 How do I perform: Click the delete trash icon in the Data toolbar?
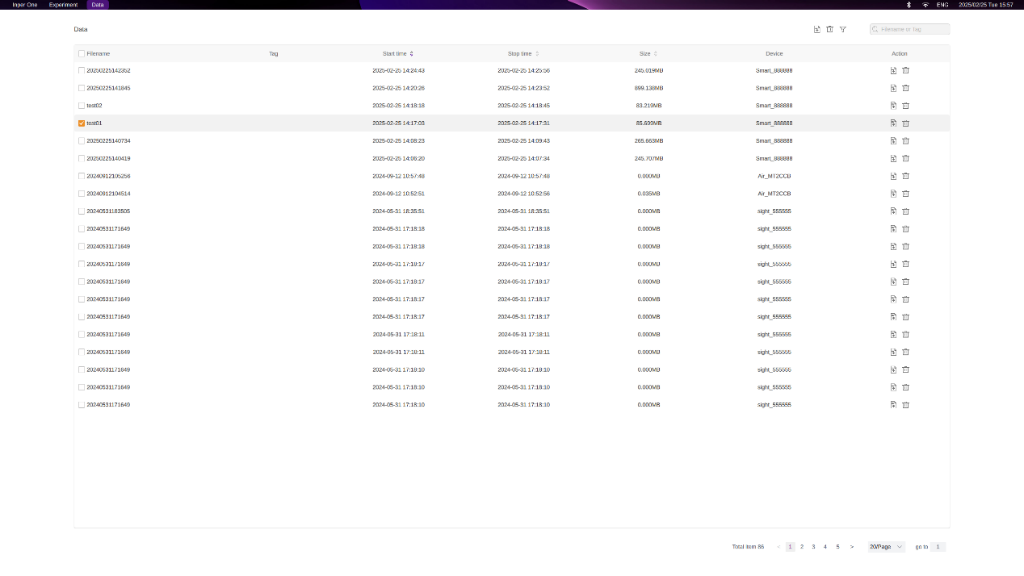click(829, 29)
